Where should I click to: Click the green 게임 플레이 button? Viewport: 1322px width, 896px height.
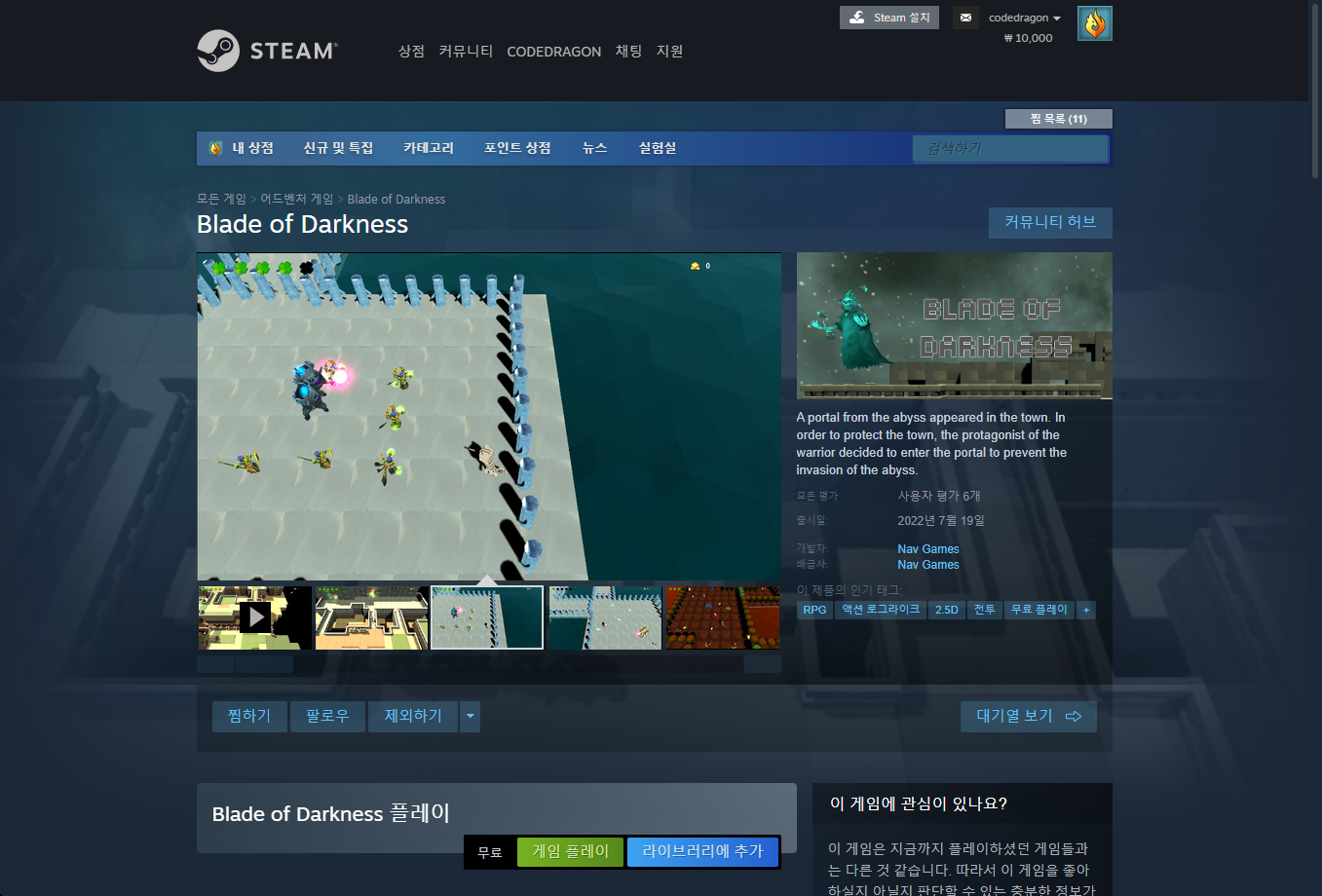point(571,852)
